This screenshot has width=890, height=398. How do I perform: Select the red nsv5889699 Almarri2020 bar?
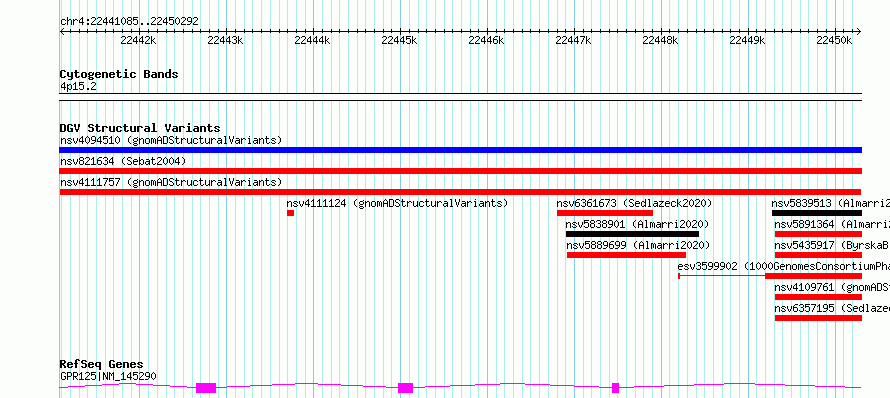pos(626,255)
